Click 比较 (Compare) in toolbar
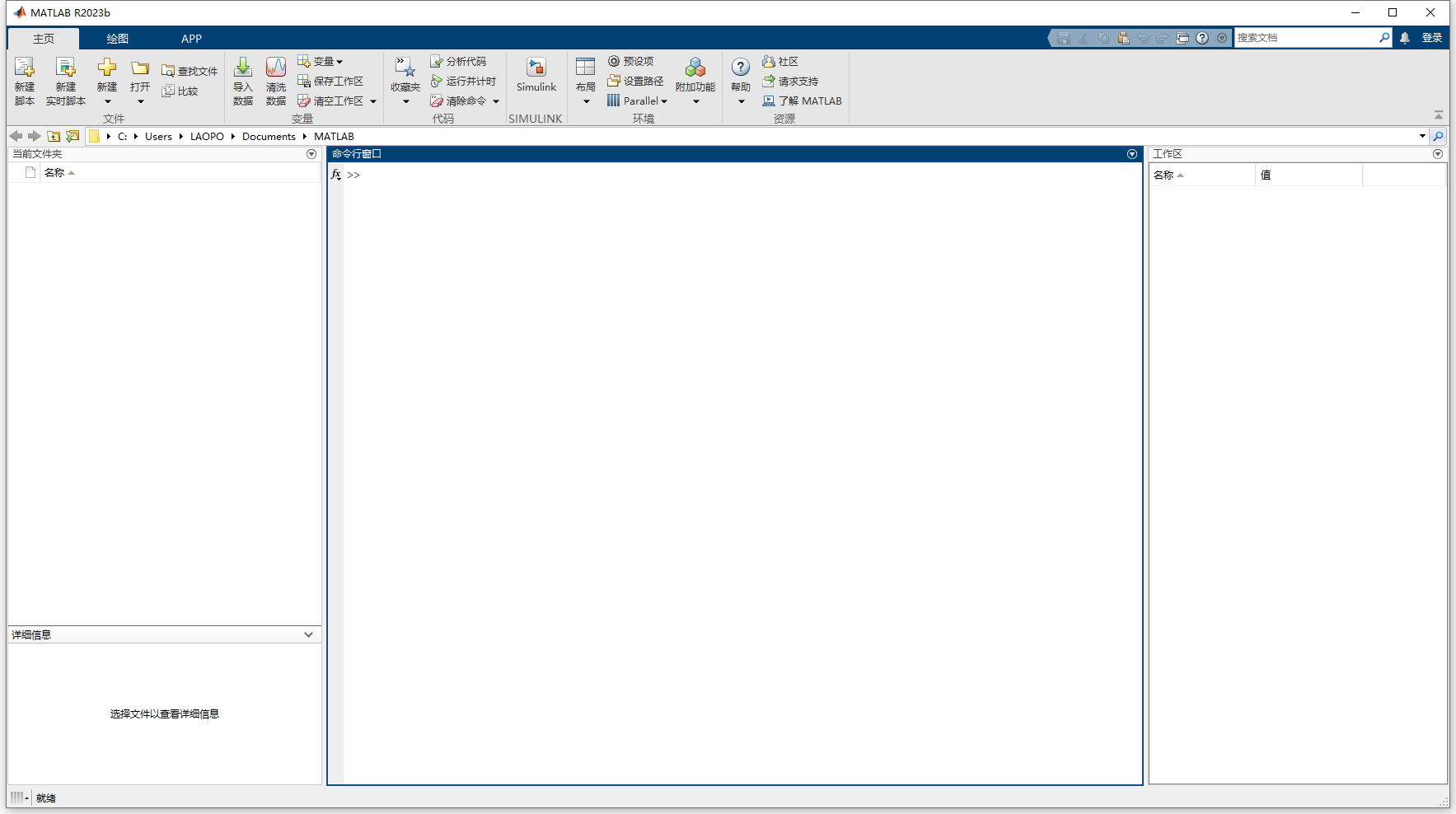This screenshot has height=814, width=1456. pyautogui.click(x=180, y=91)
